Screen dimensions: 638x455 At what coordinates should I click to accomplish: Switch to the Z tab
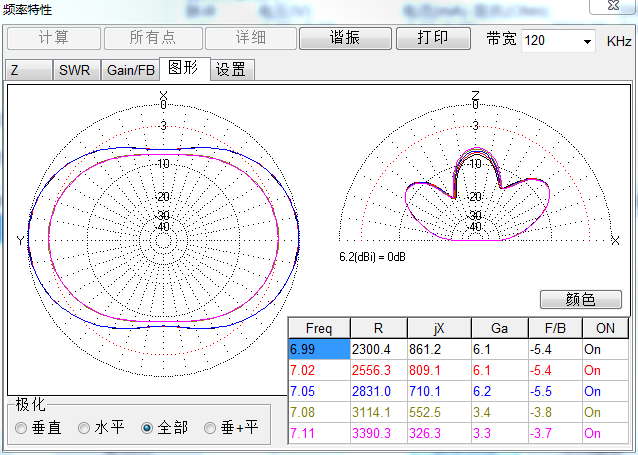coord(28,70)
